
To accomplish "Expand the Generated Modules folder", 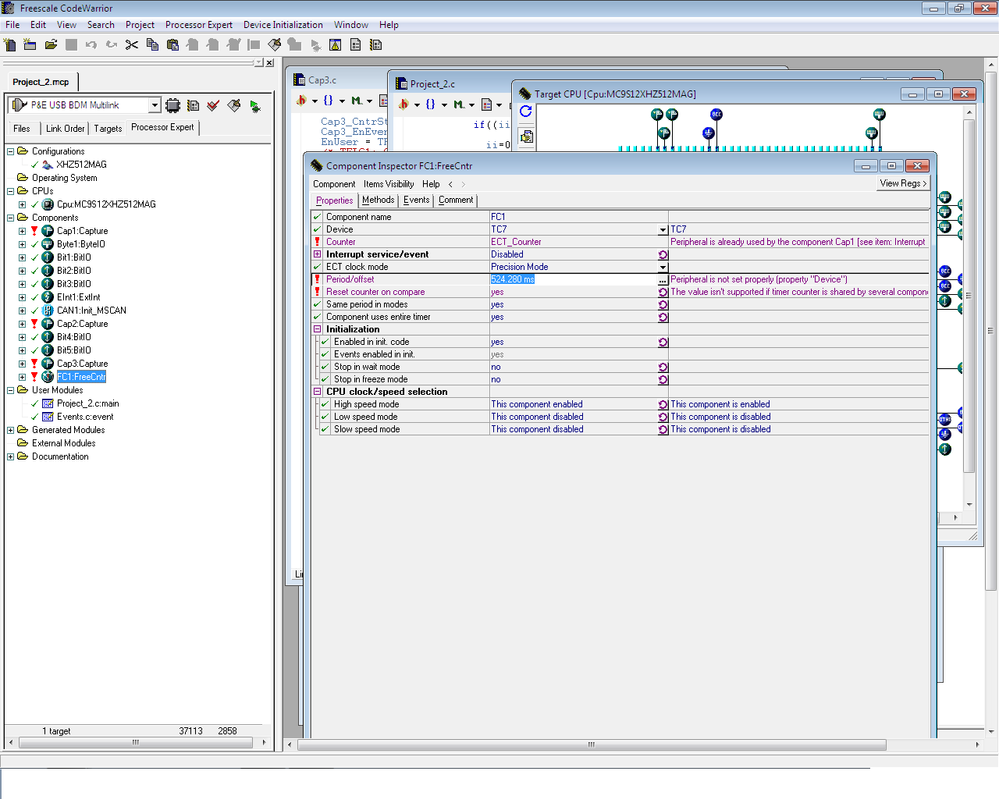I will [x=10, y=430].
